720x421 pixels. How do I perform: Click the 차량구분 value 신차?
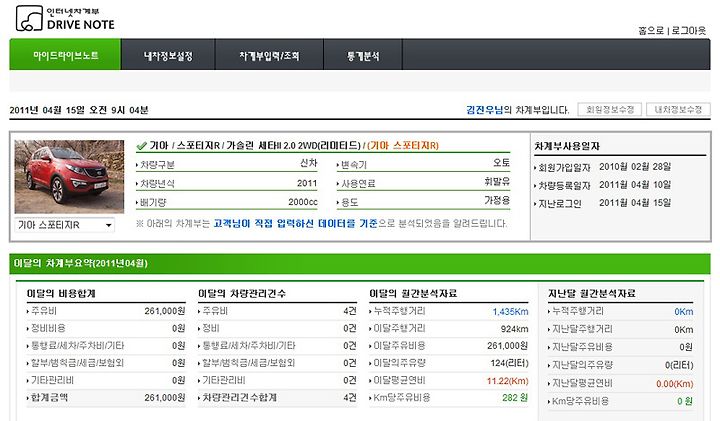pos(309,163)
